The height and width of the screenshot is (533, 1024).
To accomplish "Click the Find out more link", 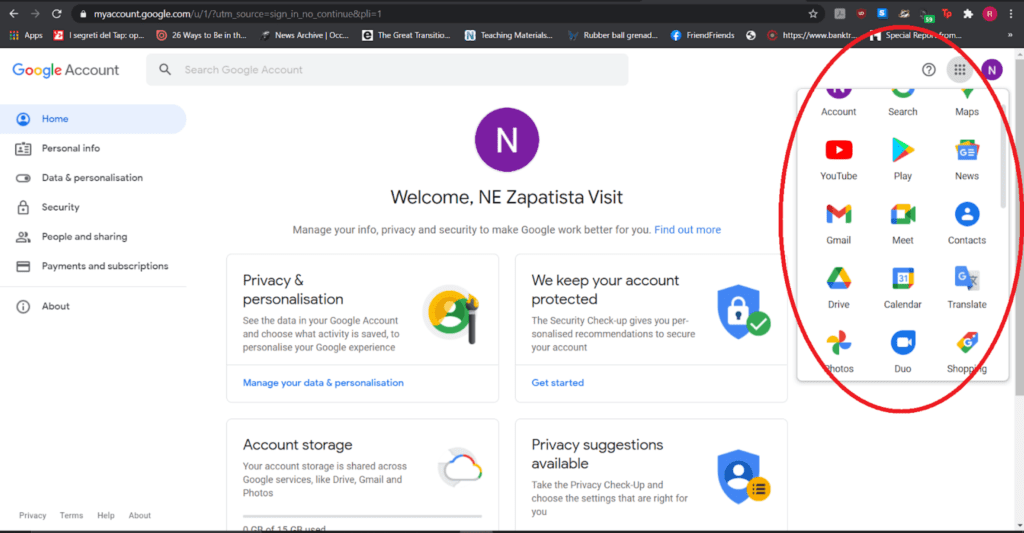I will [687, 230].
